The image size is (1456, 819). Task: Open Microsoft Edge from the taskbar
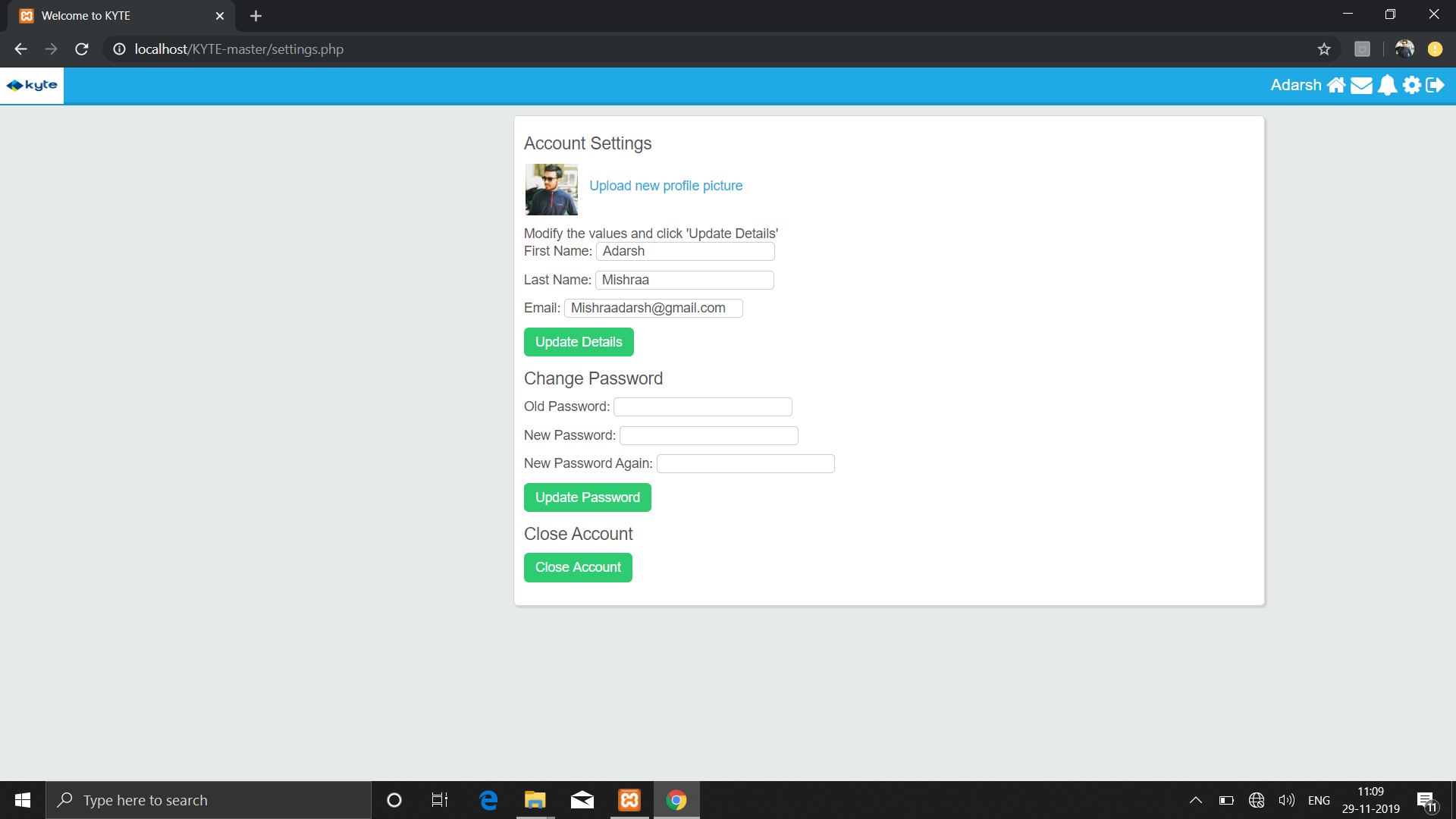[x=488, y=799]
